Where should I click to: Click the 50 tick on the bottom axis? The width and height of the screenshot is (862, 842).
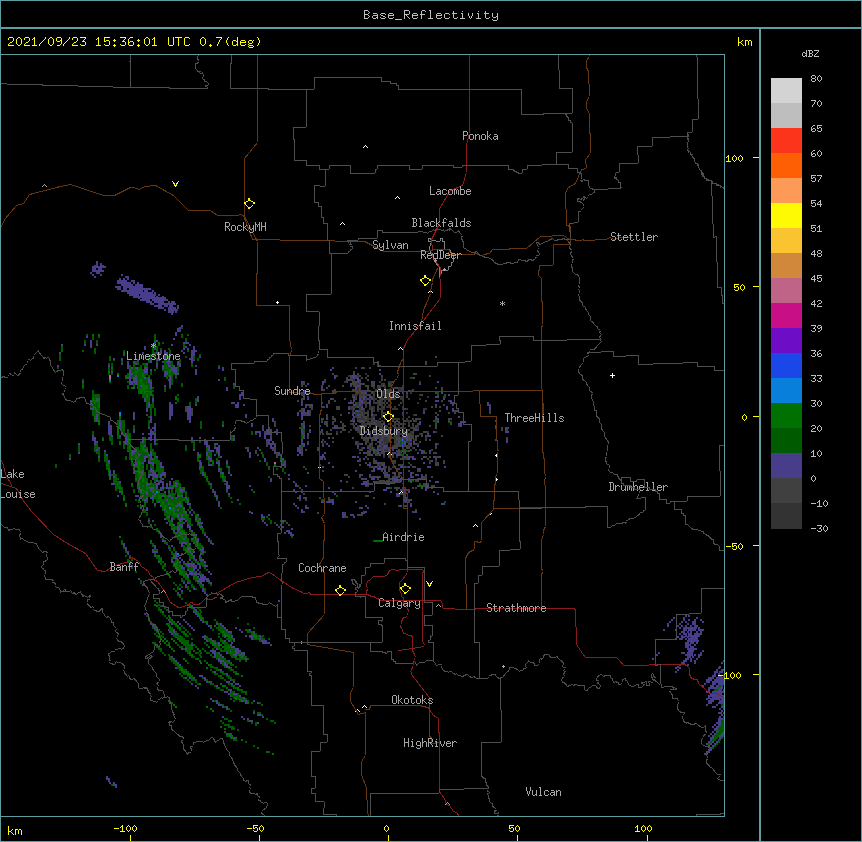tap(514, 828)
